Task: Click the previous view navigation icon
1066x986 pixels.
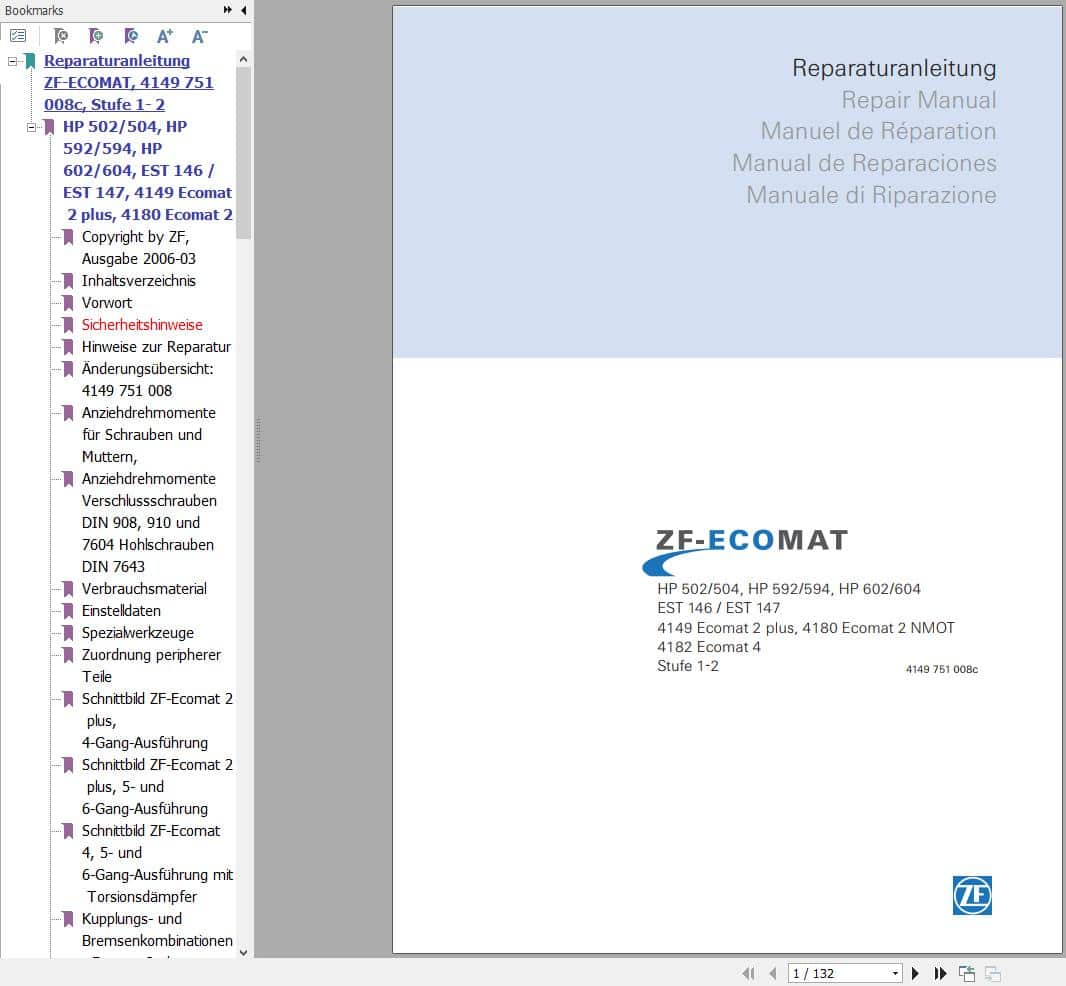Action: pos(967,973)
